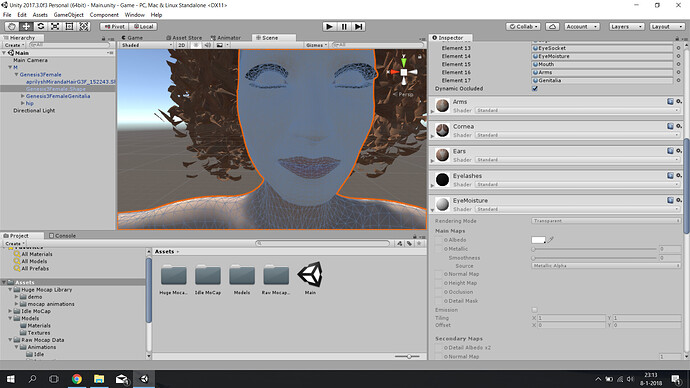Screen dimensions: 690x388
Task: Click Create in Project panel
Action: point(15,243)
